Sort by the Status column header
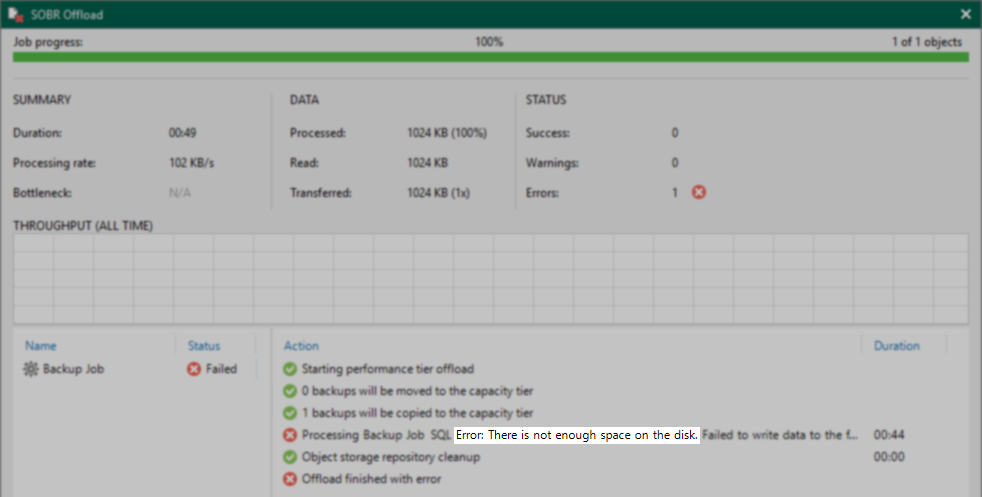982x497 pixels. 204,346
